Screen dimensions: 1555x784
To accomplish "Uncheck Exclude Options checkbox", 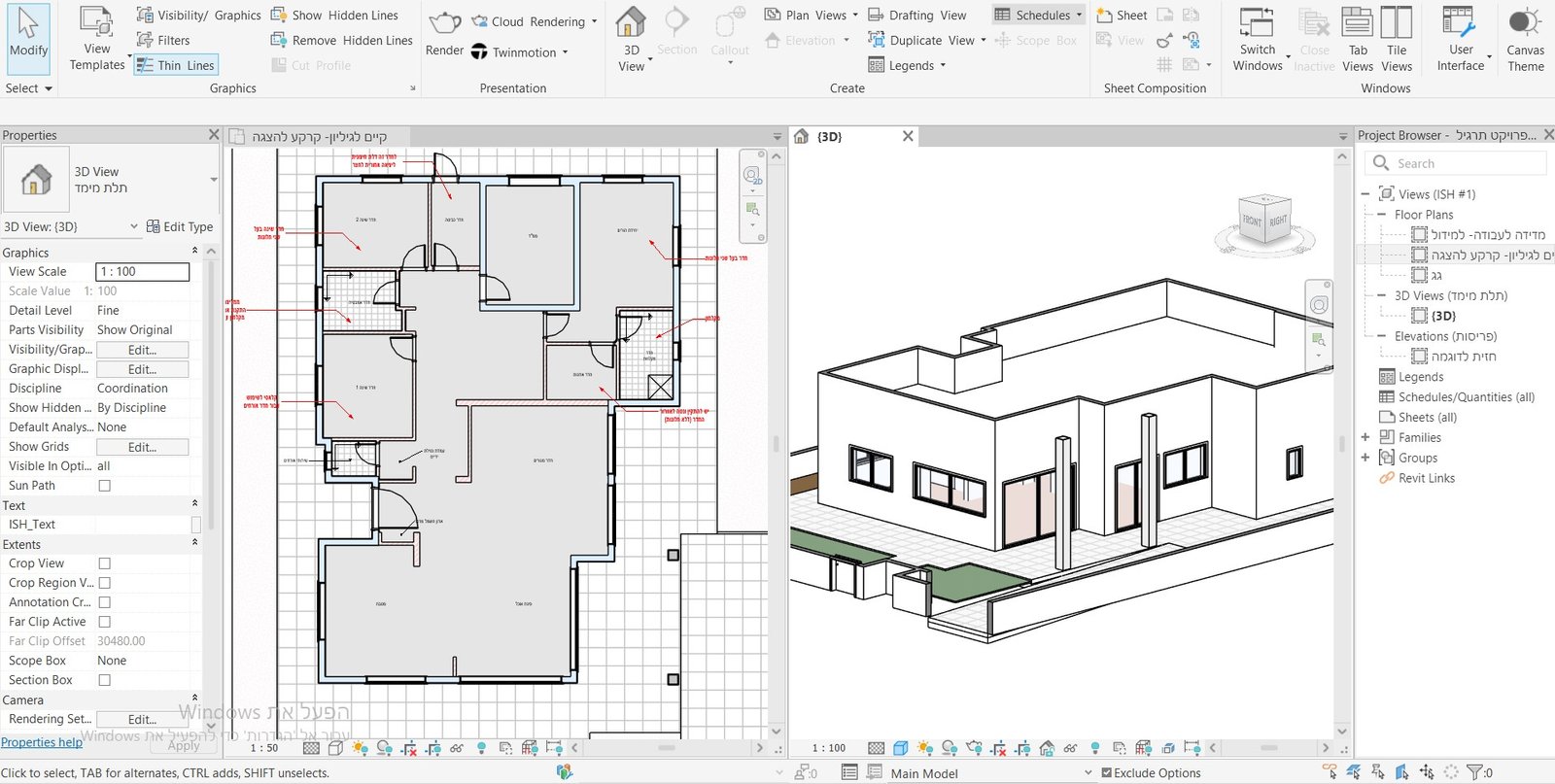I will [1107, 772].
